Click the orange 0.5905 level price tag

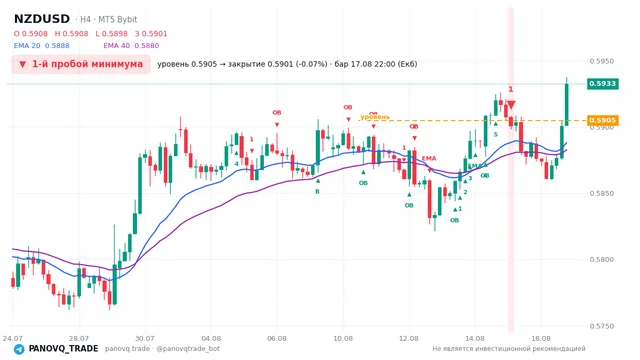(x=602, y=120)
